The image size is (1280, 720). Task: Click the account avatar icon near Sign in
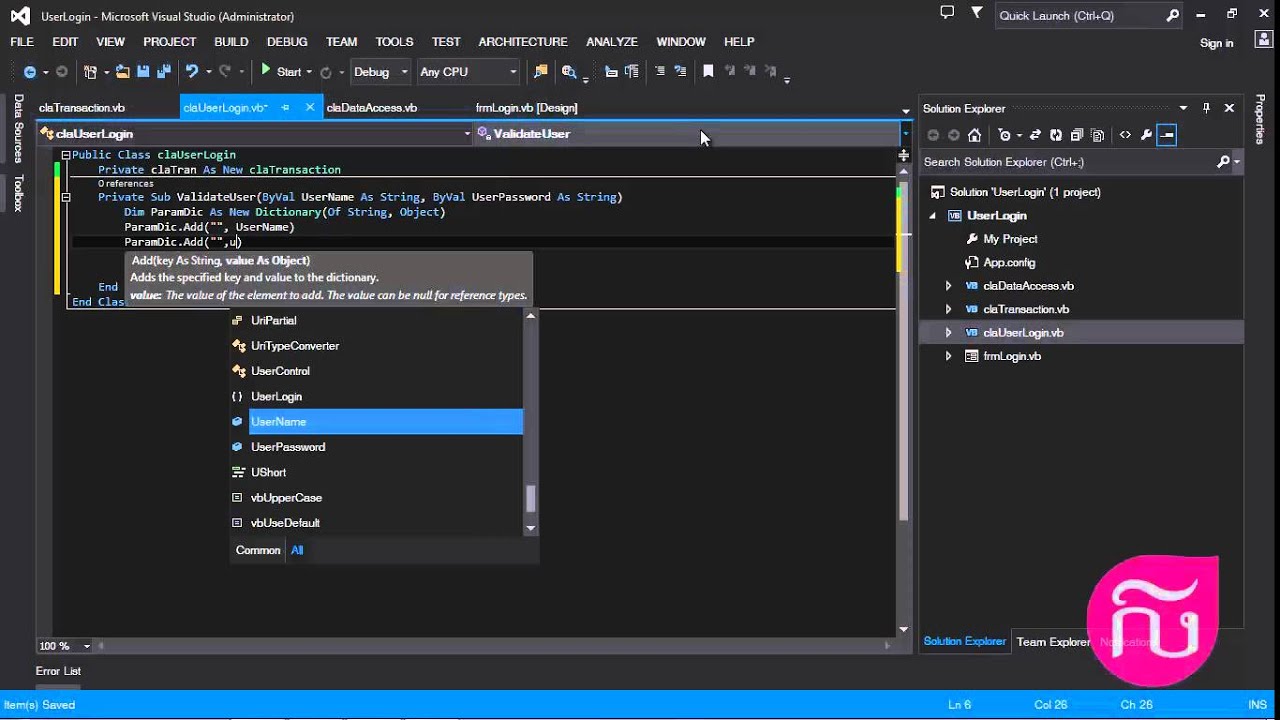click(1263, 40)
